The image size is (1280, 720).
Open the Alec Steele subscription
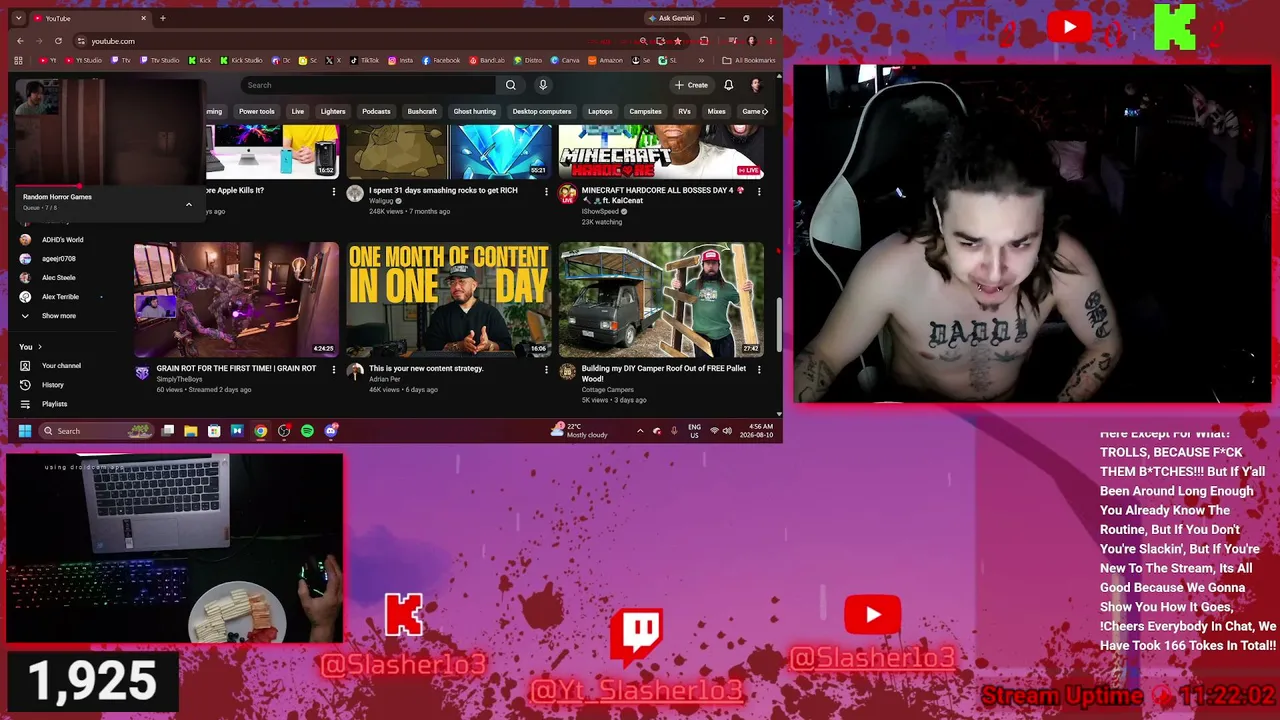[x=59, y=278]
